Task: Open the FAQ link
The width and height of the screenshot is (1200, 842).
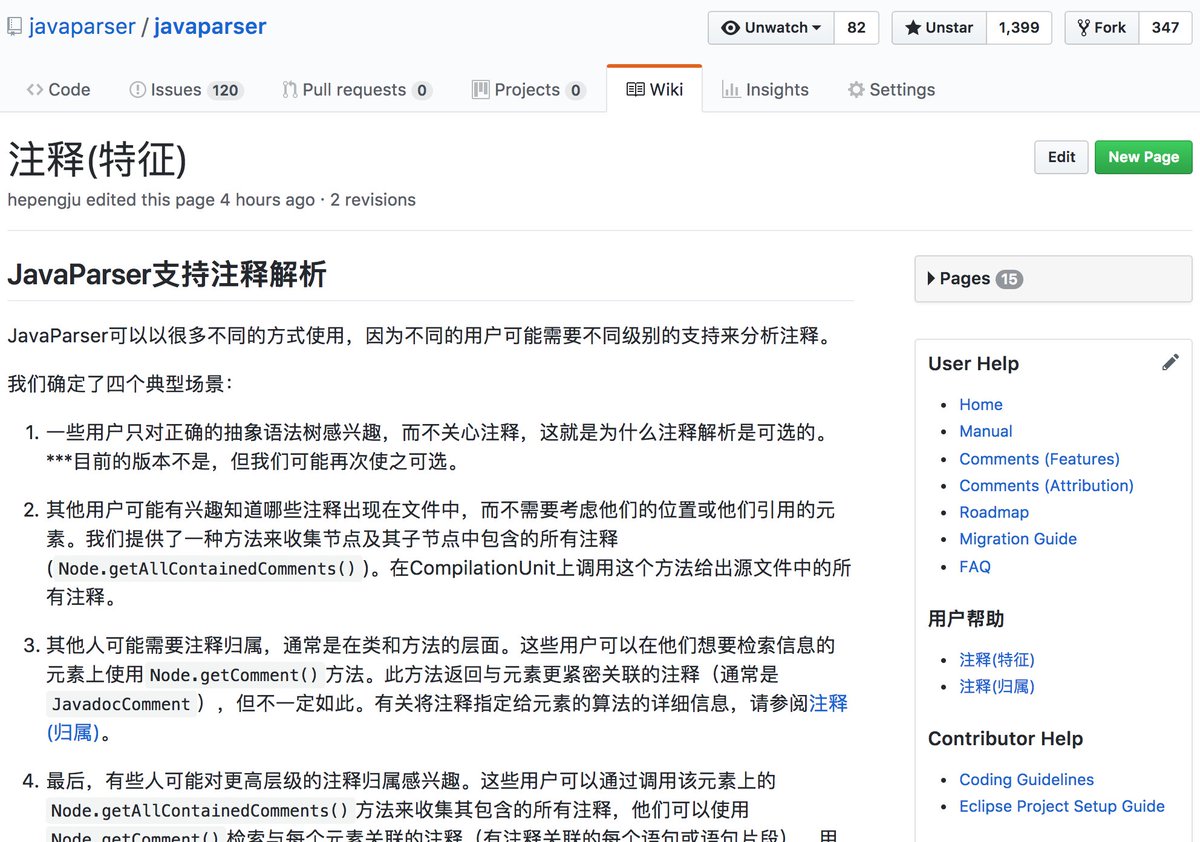Action: click(x=975, y=566)
